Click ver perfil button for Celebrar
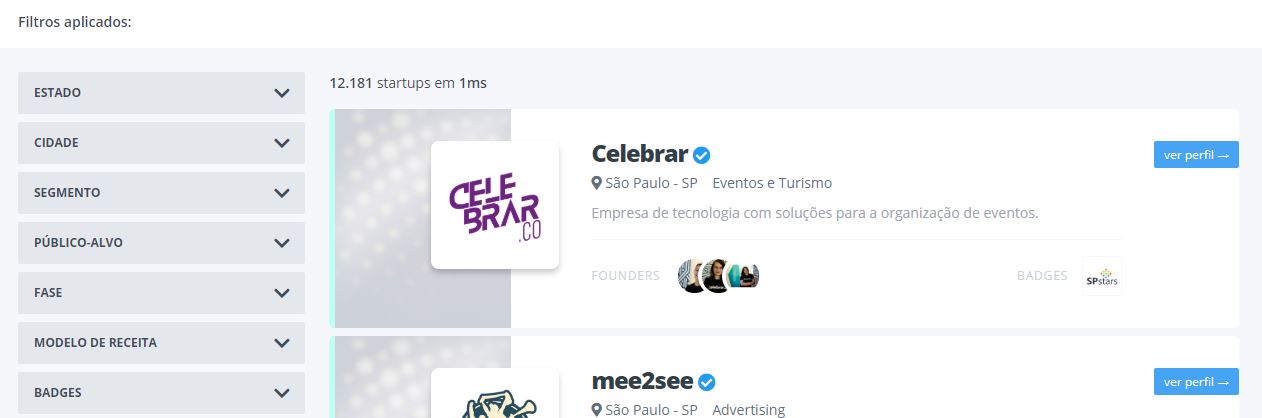 (1196, 155)
